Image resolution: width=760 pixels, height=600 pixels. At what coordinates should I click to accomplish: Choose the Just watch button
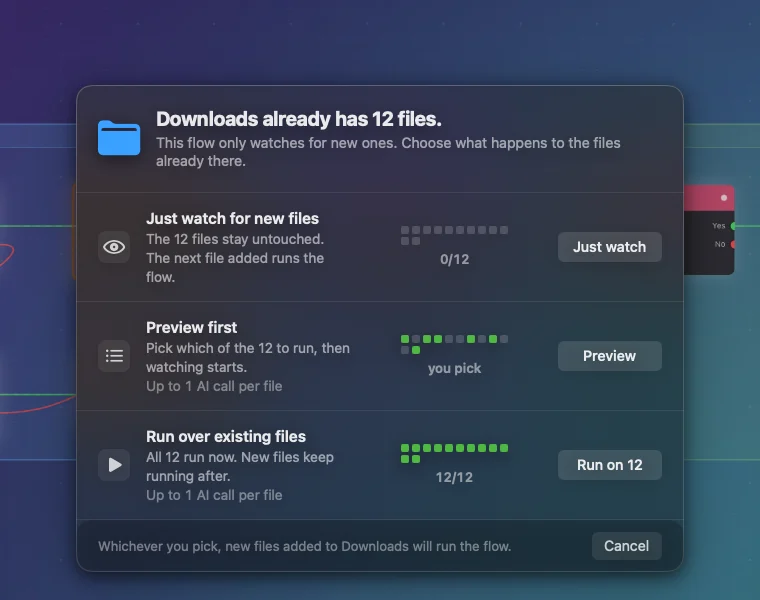click(x=609, y=247)
